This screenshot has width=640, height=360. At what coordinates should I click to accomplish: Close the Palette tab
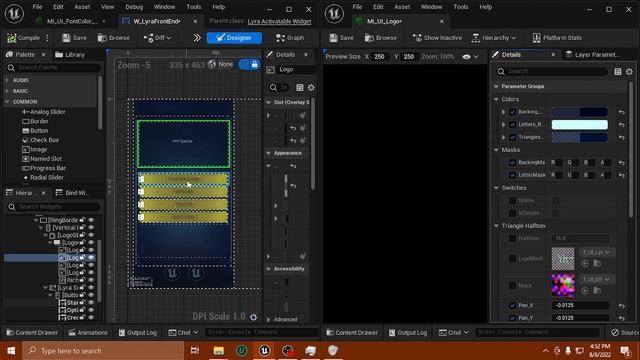point(44,55)
